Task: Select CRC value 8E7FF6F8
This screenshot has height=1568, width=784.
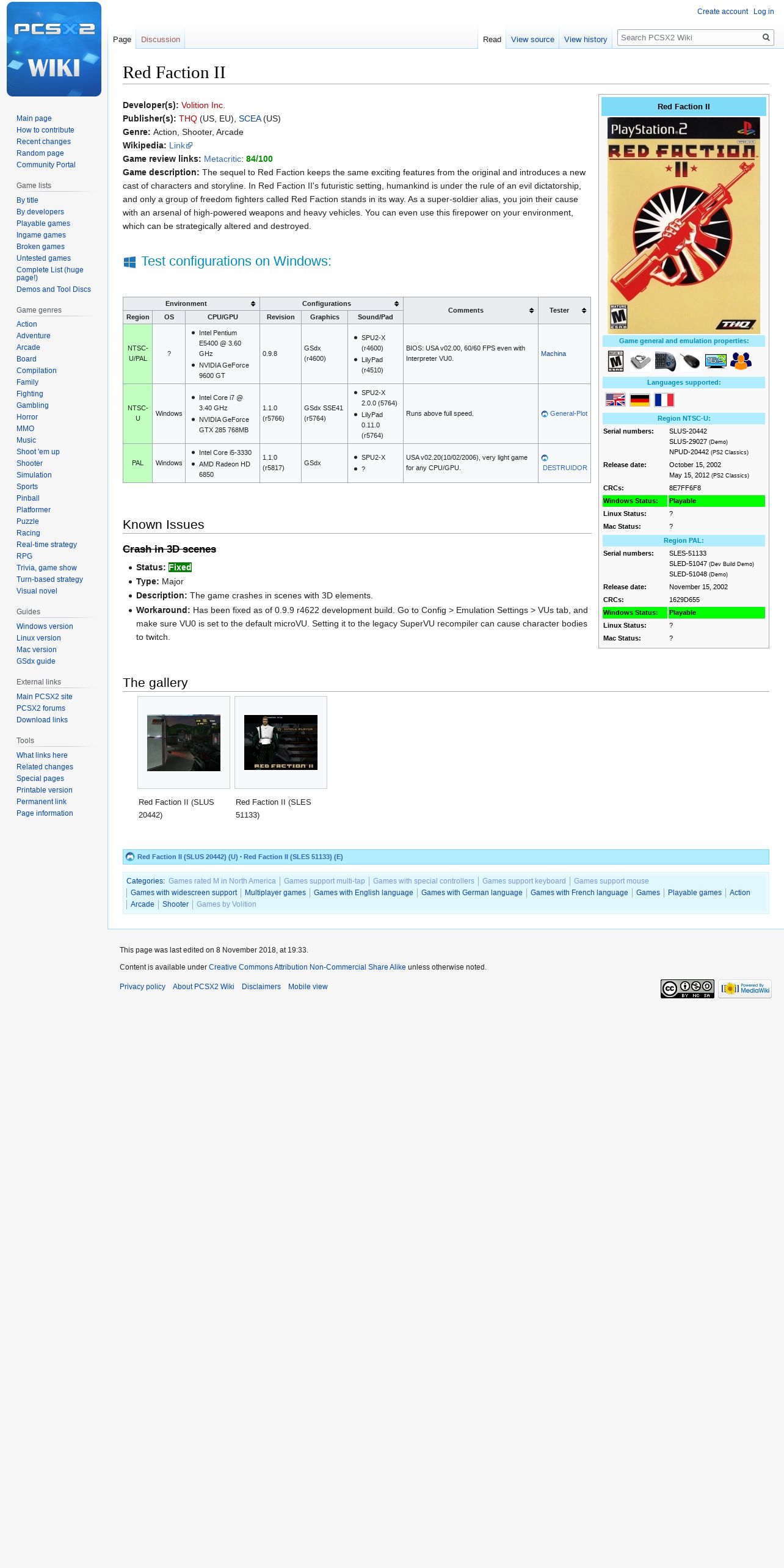Action: pyautogui.click(x=685, y=488)
